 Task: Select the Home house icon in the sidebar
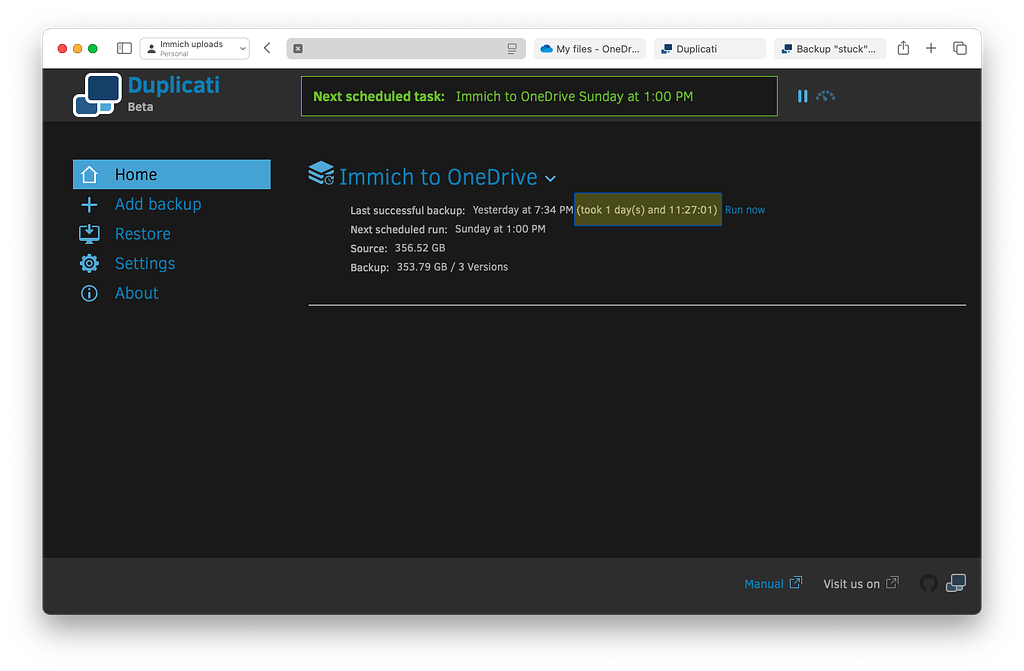[91, 174]
